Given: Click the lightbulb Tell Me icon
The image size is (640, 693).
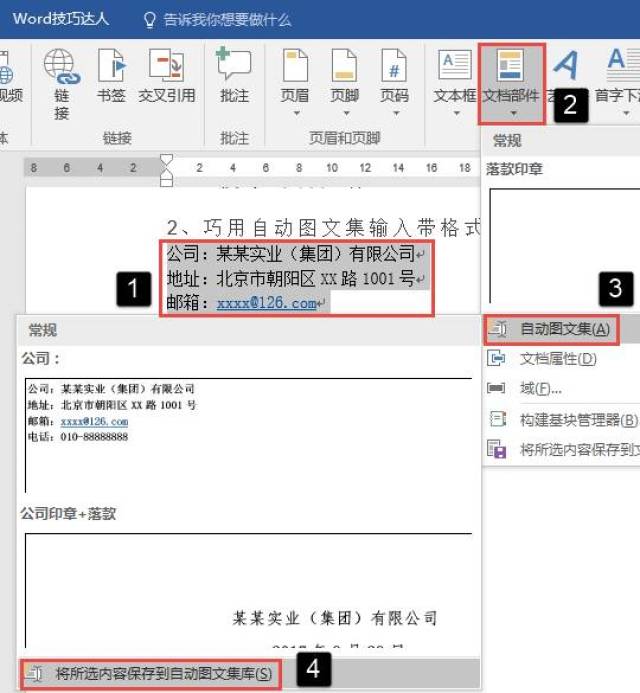Looking at the screenshot, I should point(149,20).
